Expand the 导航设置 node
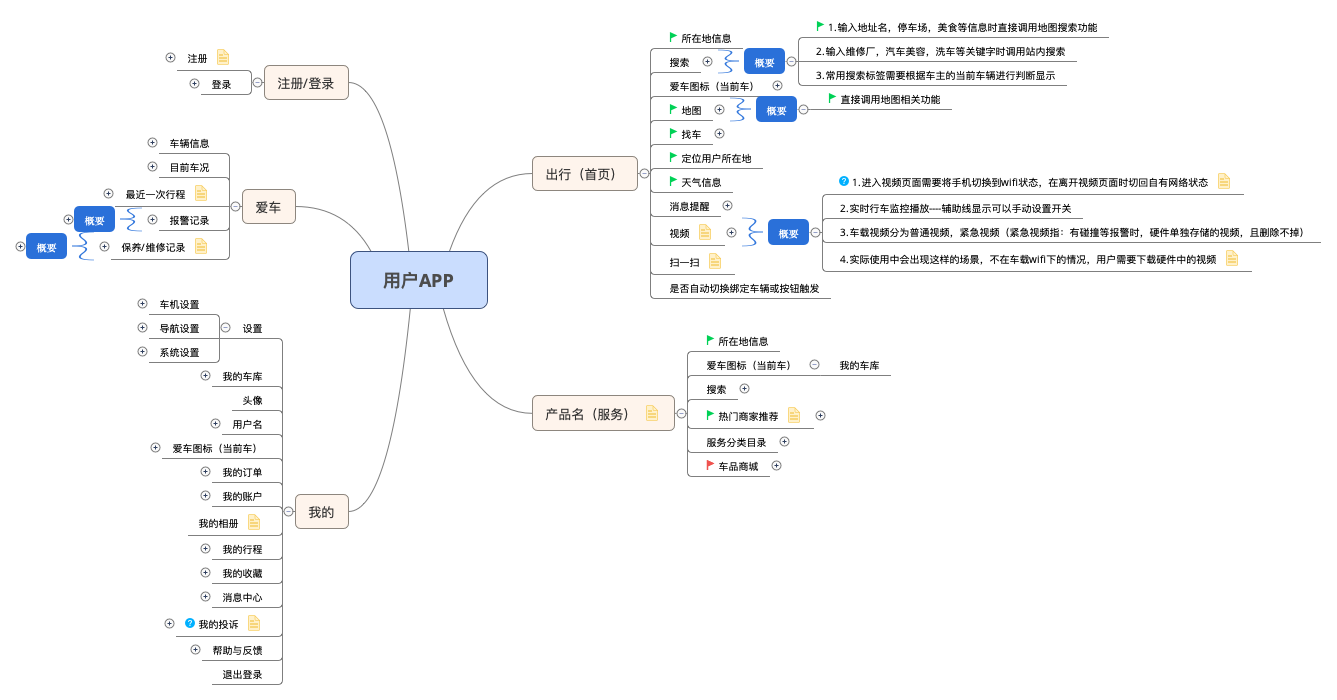 142,327
